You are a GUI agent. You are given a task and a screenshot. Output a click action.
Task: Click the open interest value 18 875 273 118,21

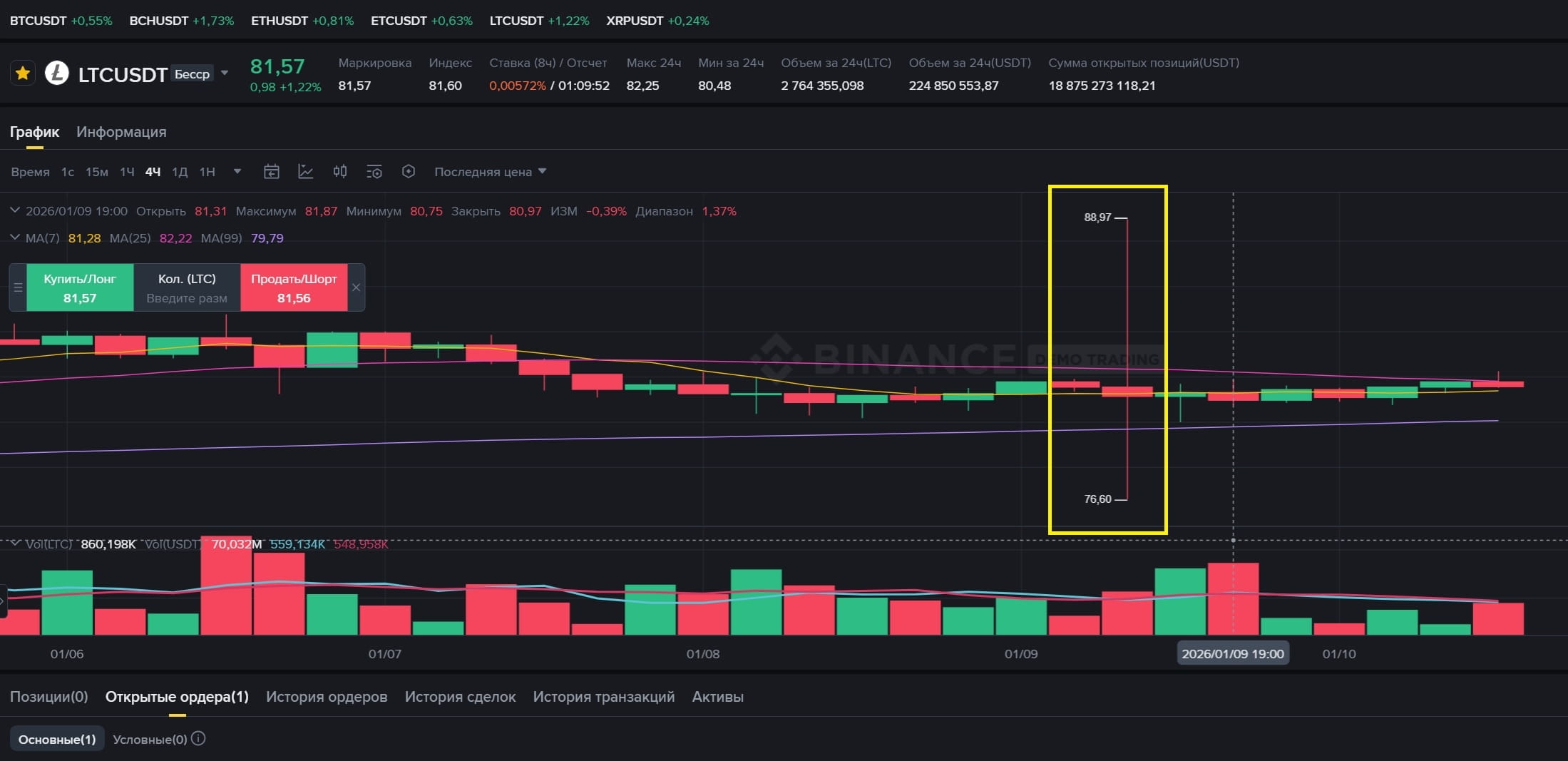click(x=1102, y=86)
